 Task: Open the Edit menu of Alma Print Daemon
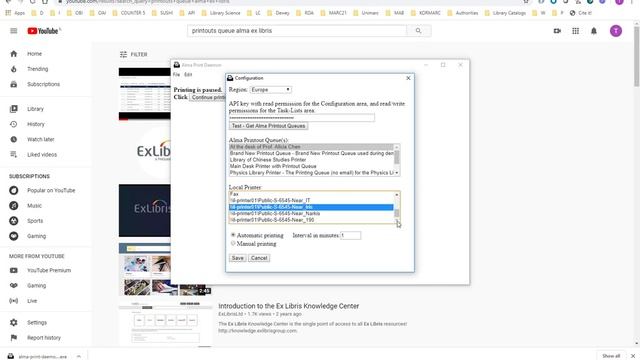tap(188, 75)
